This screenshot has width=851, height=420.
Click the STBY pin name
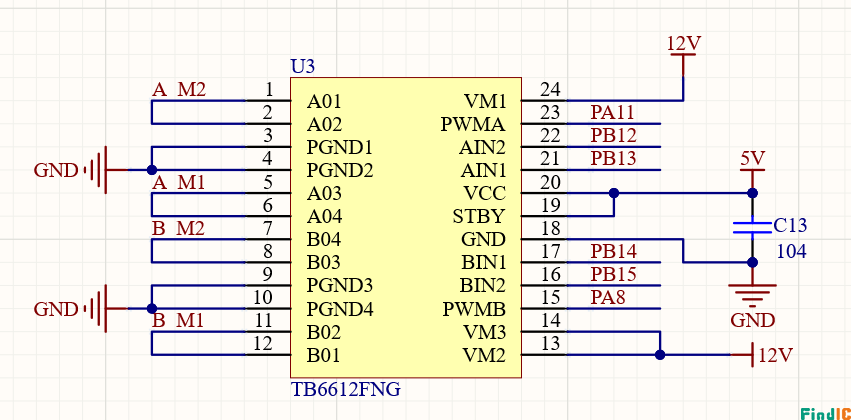[x=479, y=217]
